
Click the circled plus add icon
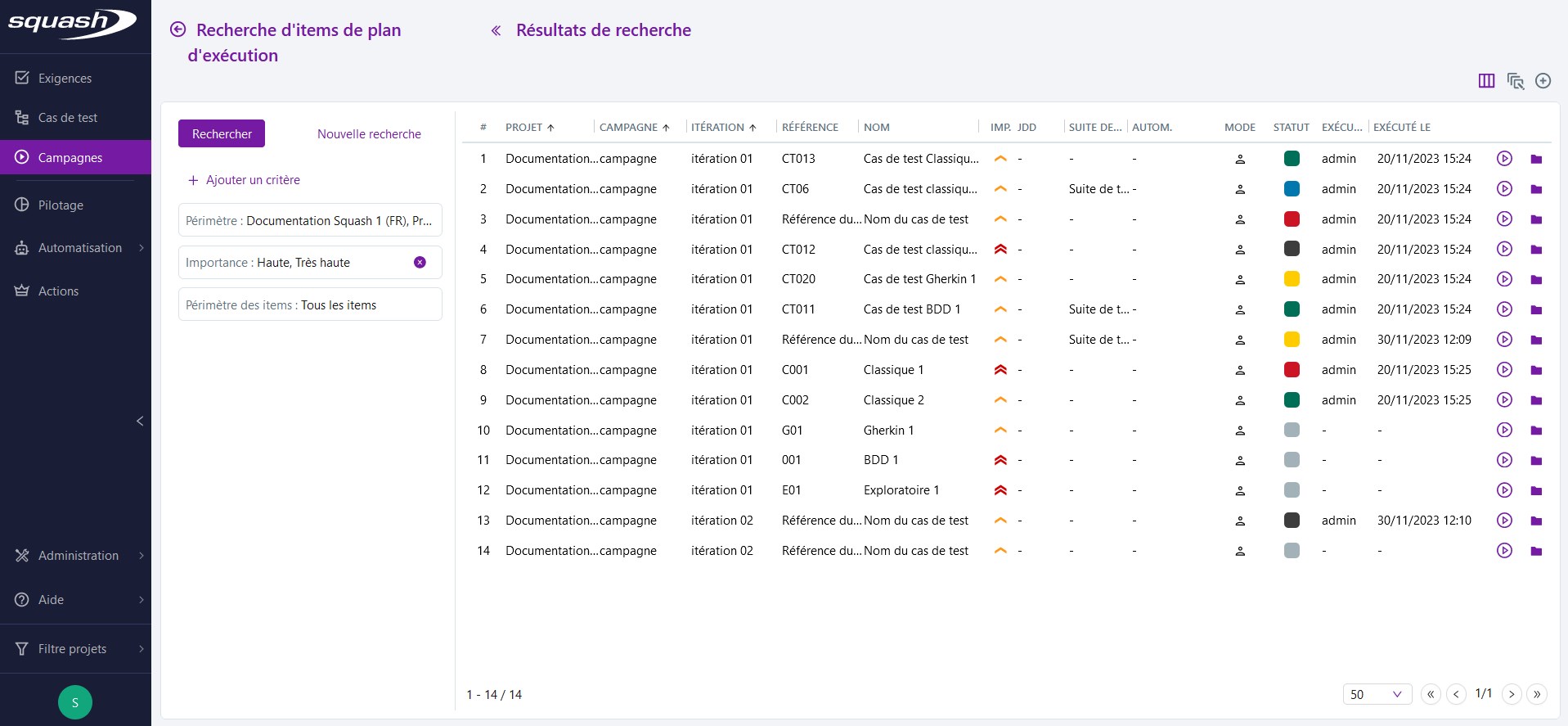[1543, 81]
